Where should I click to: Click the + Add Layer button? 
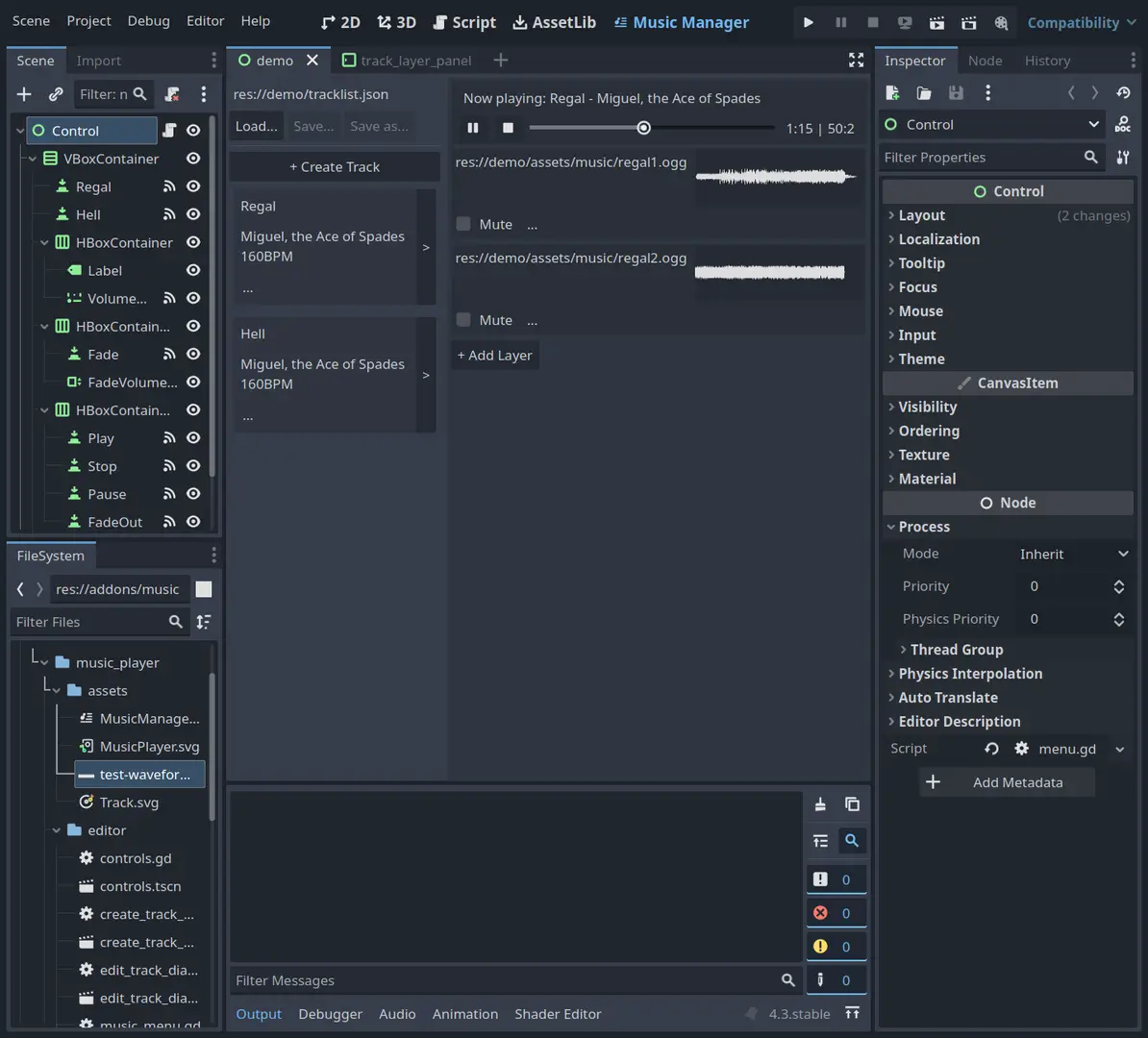point(495,355)
